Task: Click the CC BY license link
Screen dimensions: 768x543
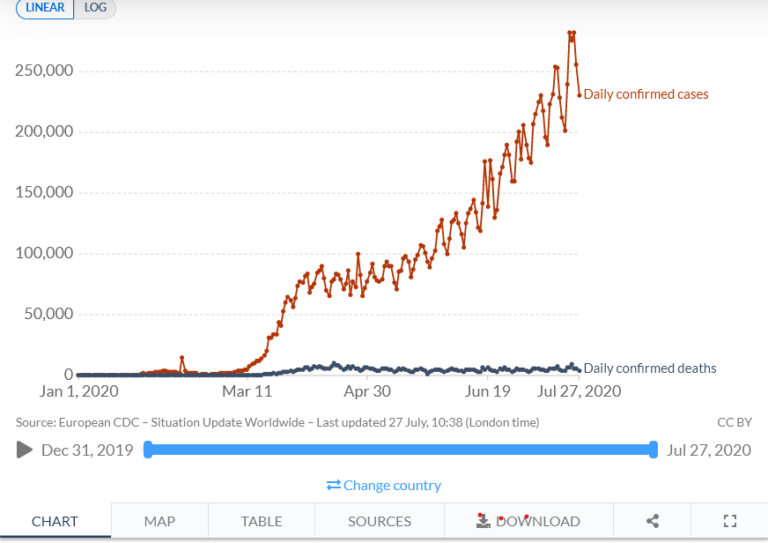Action: (x=734, y=422)
